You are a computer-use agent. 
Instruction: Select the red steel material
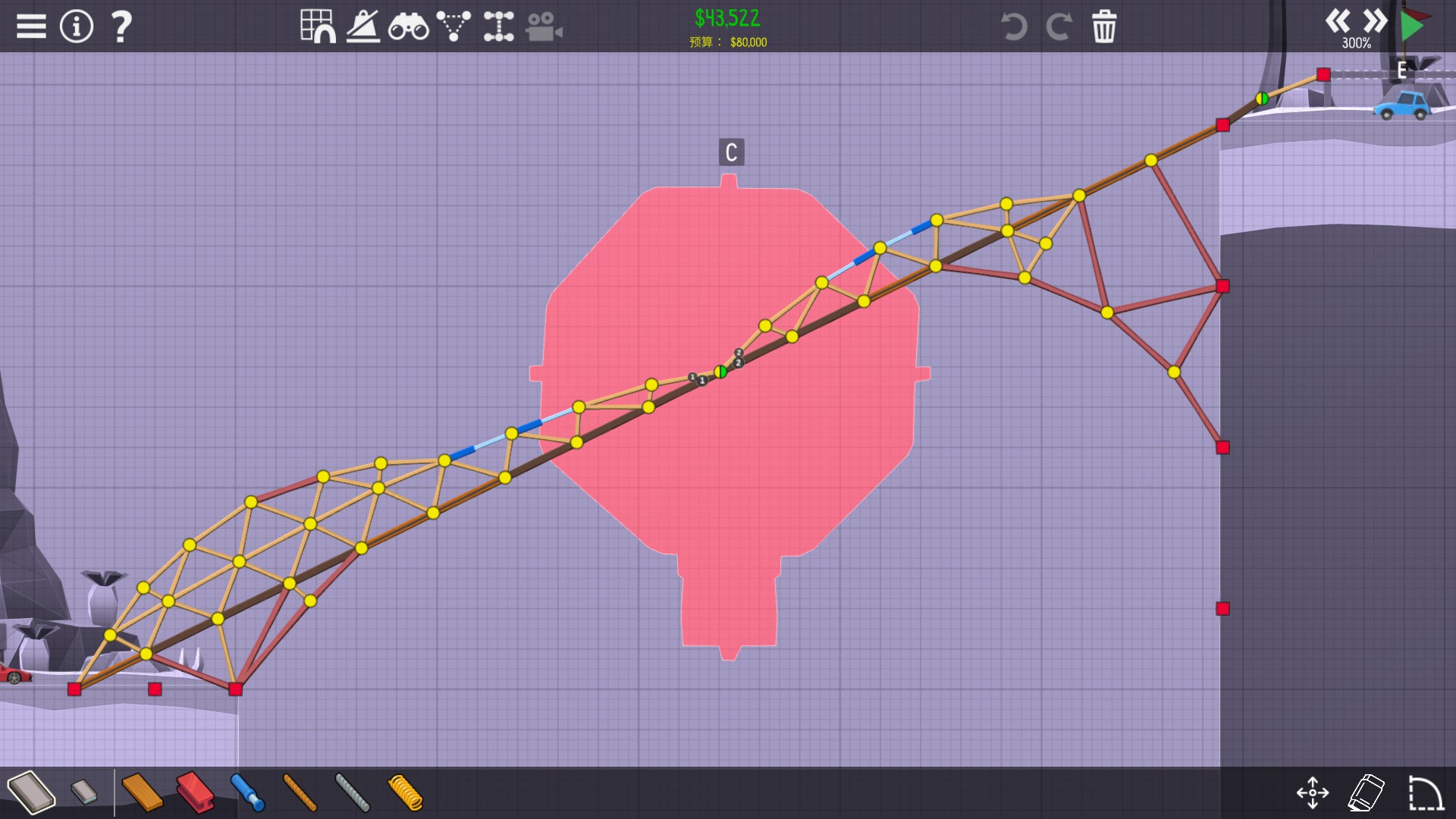click(195, 792)
